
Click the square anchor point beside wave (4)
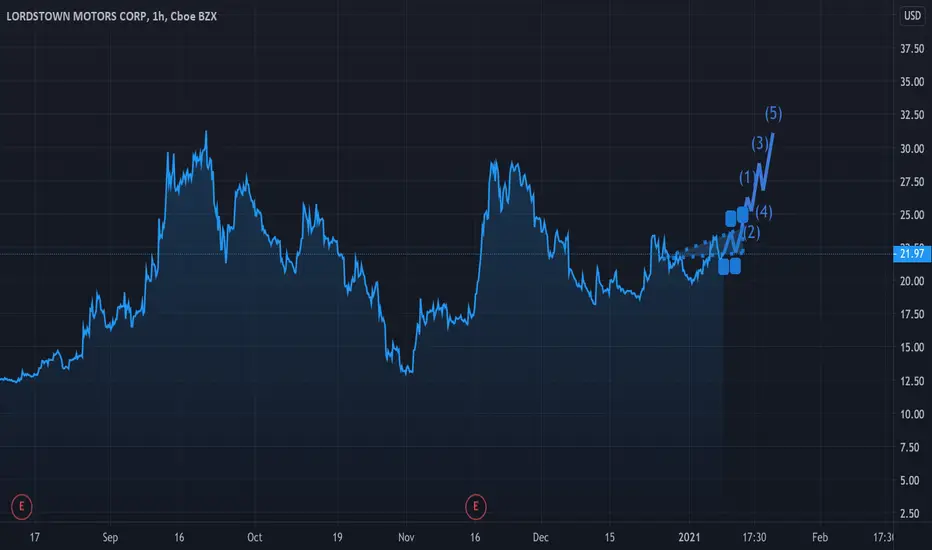pyautogui.click(x=742, y=215)
